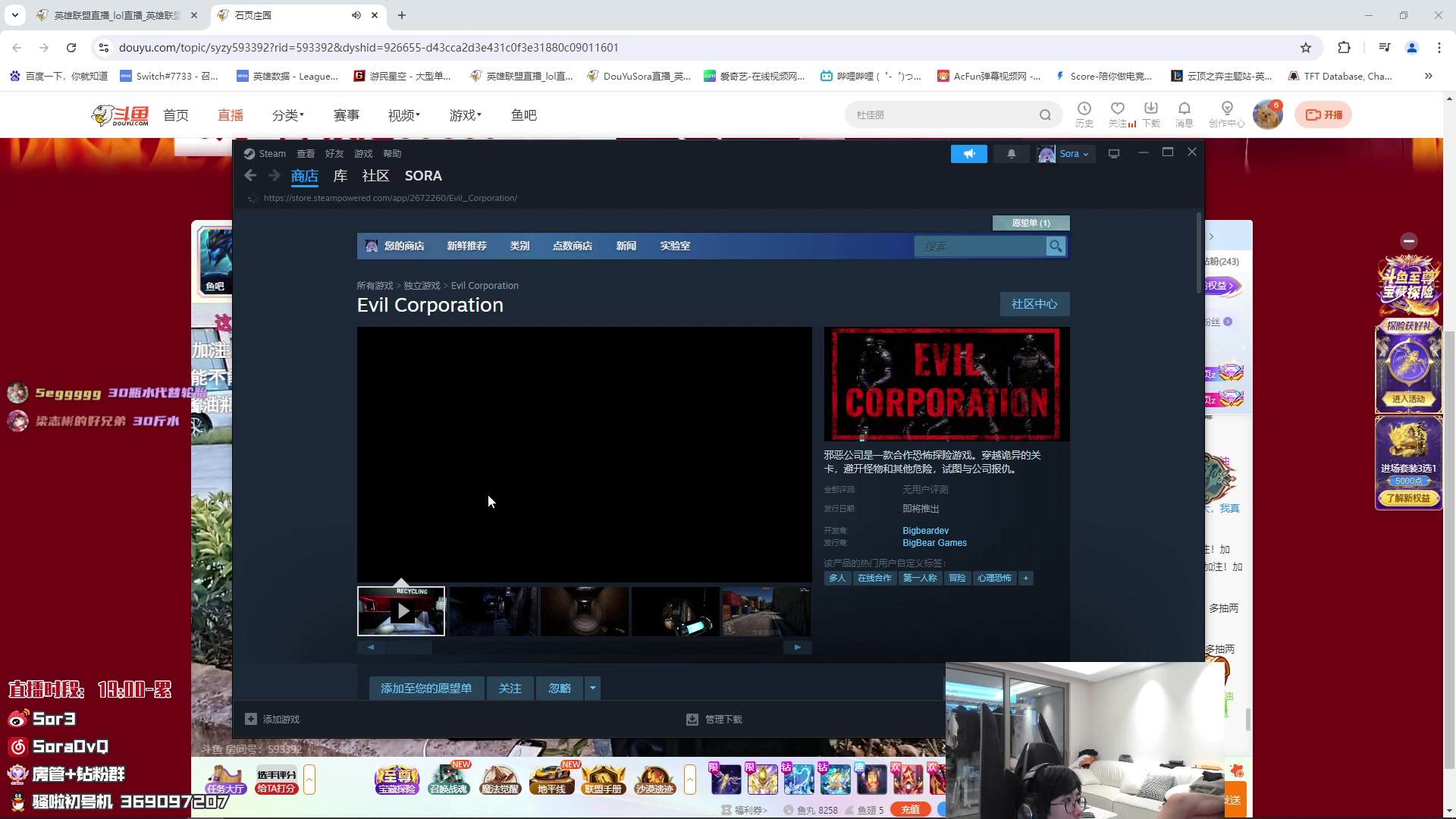
Task: Click thumbnail strip right arrow
Action: [798, 648]
